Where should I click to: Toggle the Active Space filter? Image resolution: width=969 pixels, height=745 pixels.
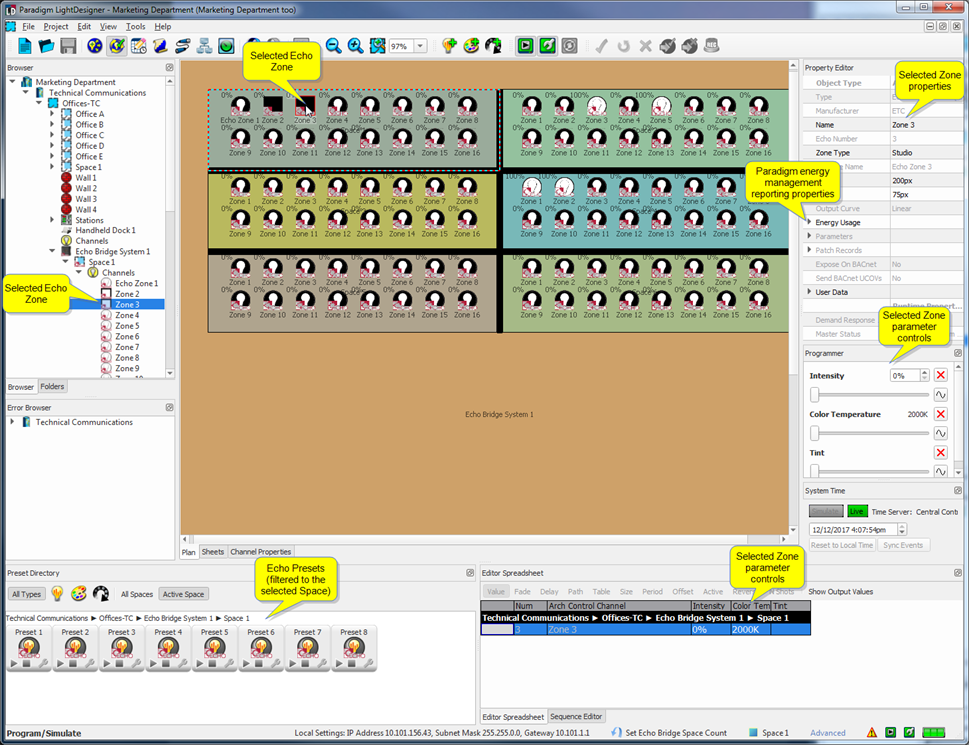pyautogui.click(x=183, y=594)
